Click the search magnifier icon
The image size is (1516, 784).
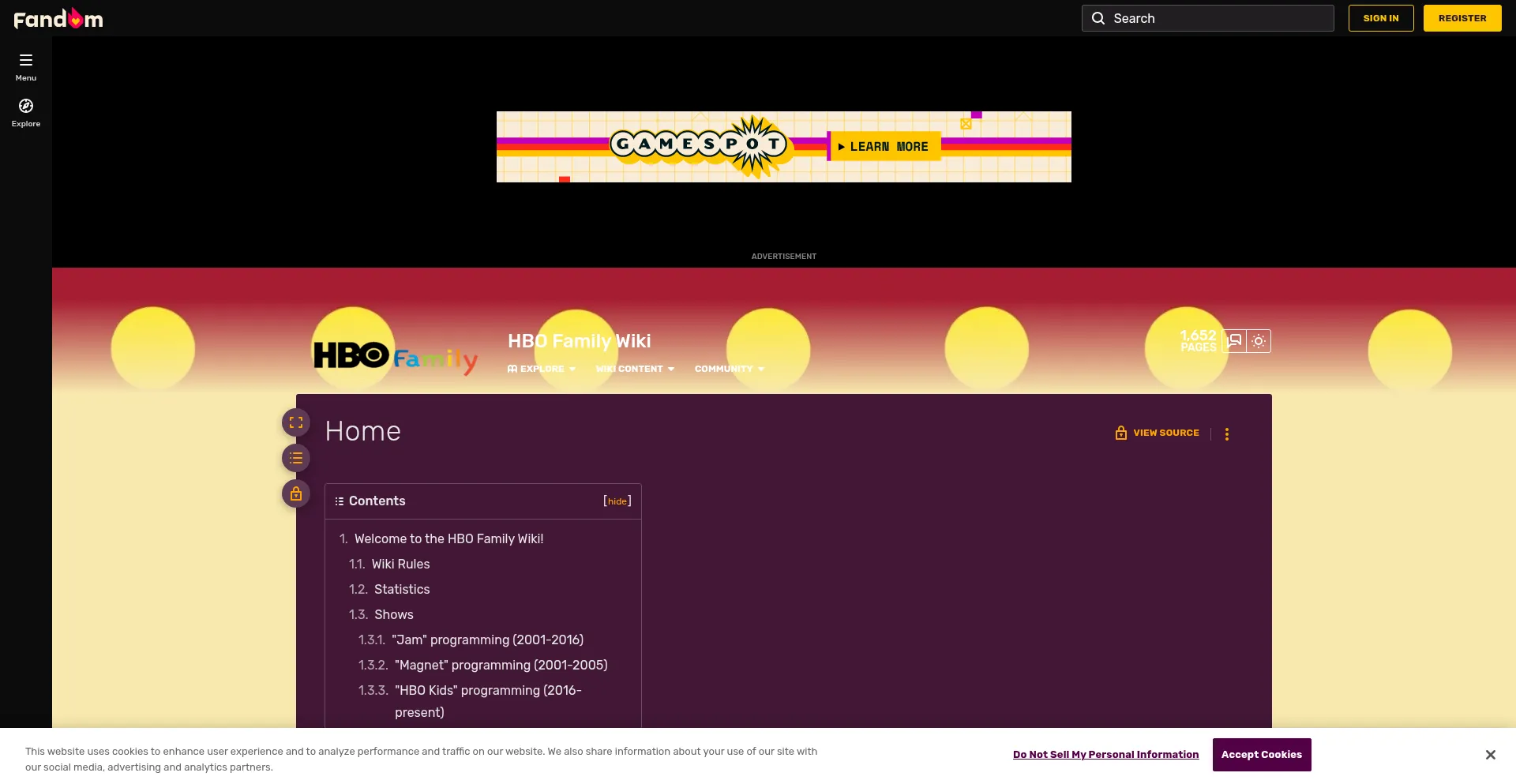pyautogui.click(x=1098, y=18)
